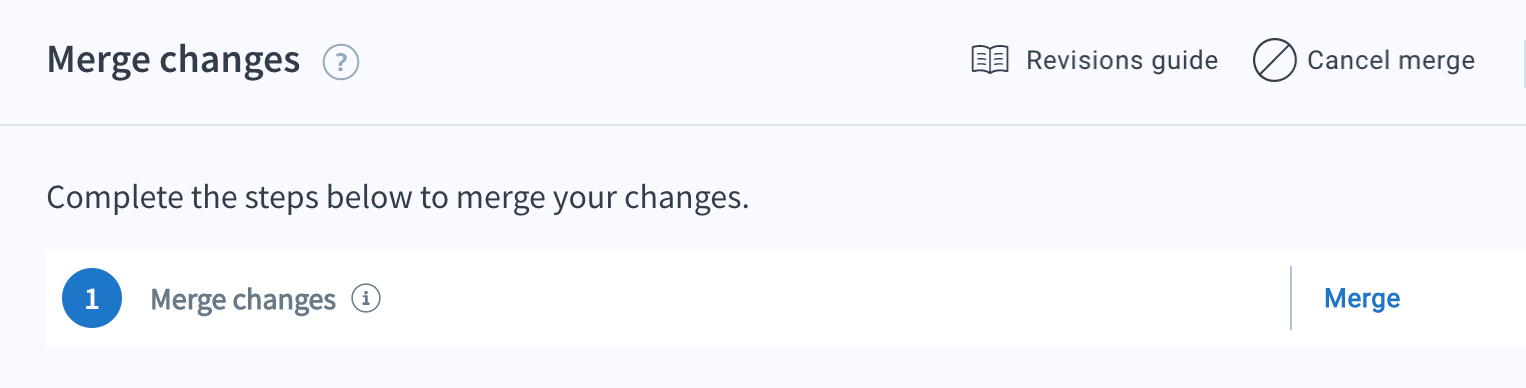The height and width of the screenshot is (388, 1526).
Task: Click the 'Complete the steps below' instruction text
Action: click(397, 197)
